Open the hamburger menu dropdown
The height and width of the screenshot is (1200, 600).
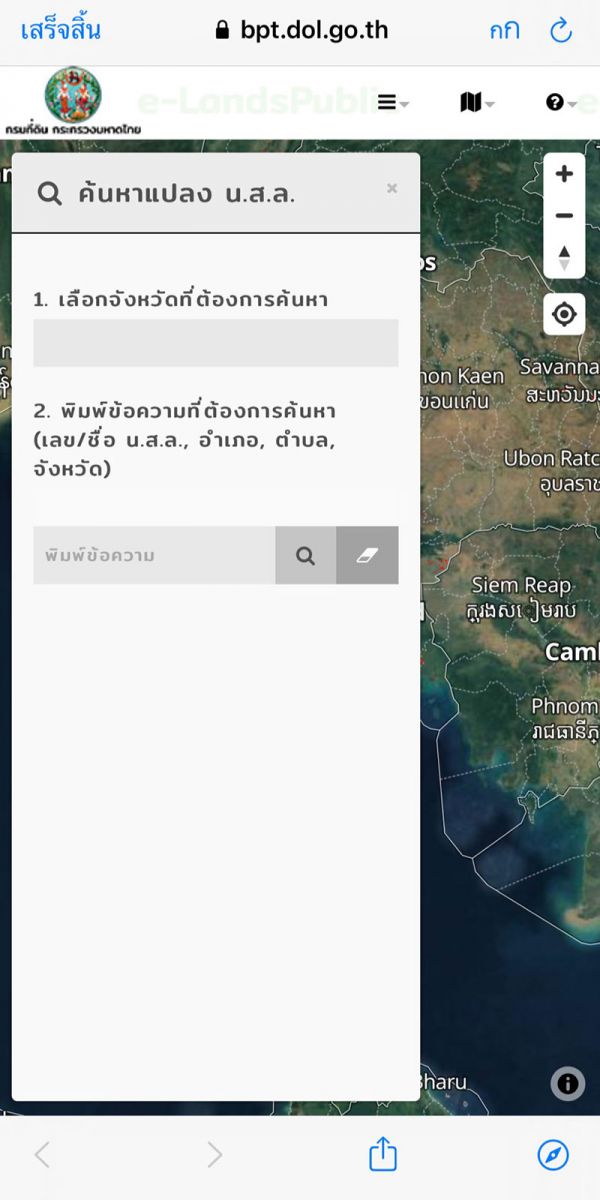coord(392,102)
